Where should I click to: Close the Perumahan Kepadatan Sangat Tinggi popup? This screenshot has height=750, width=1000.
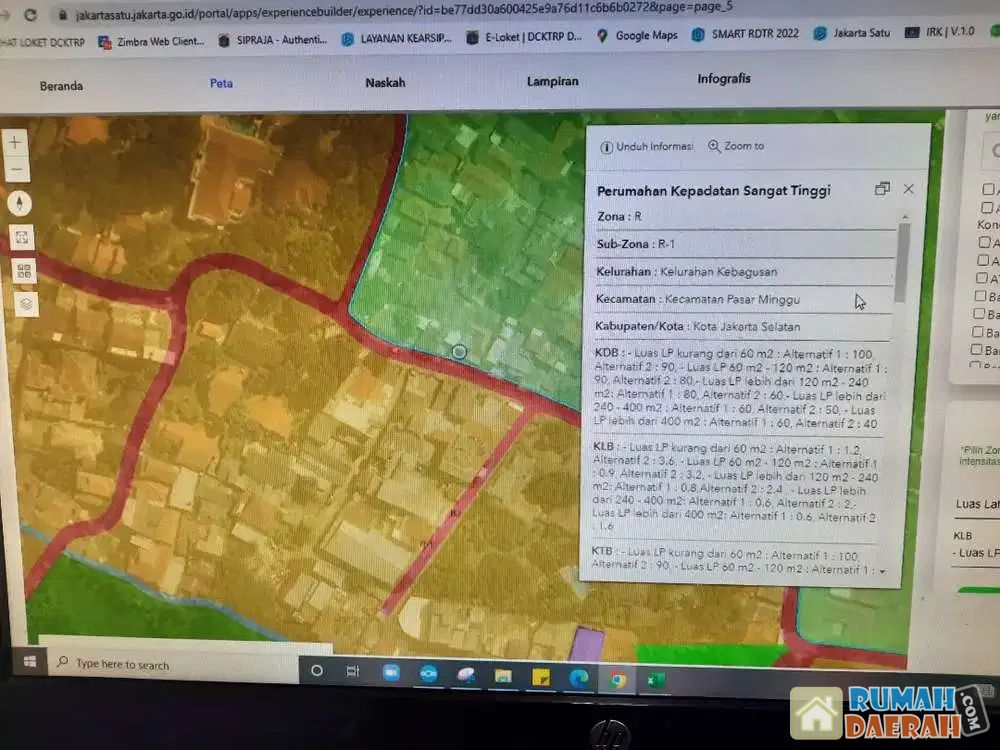tap(908, 189)
